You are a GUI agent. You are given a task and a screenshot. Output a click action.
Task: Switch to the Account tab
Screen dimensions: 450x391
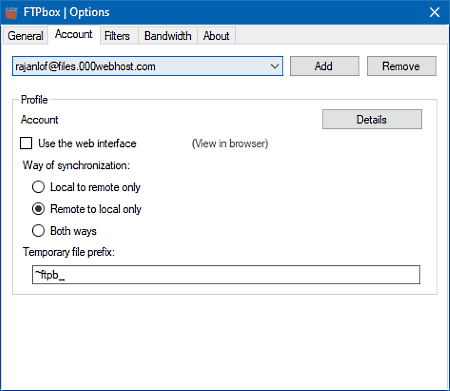tap(74, 34)
